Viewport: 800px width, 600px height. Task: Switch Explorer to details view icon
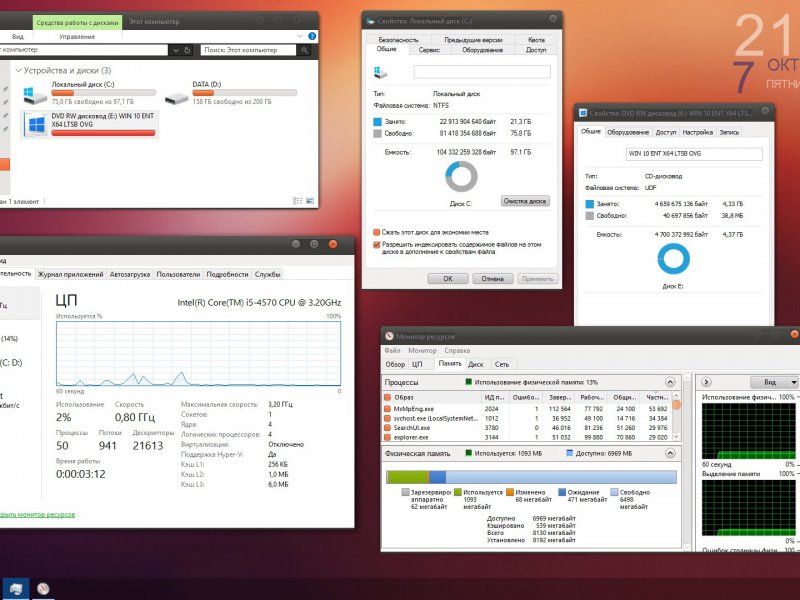click(x=297, y=201)
